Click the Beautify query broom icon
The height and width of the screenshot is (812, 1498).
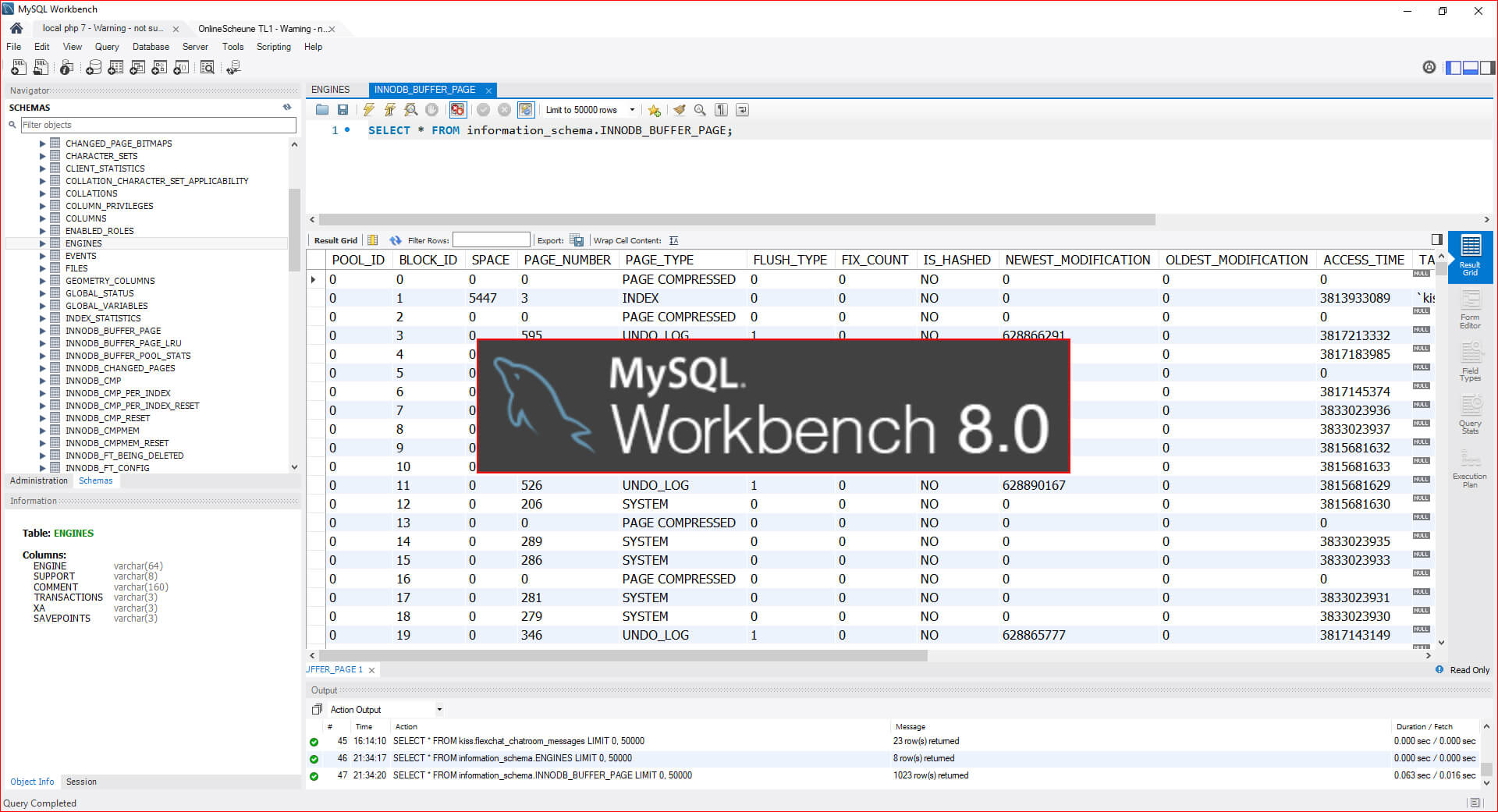coord(679,110)
